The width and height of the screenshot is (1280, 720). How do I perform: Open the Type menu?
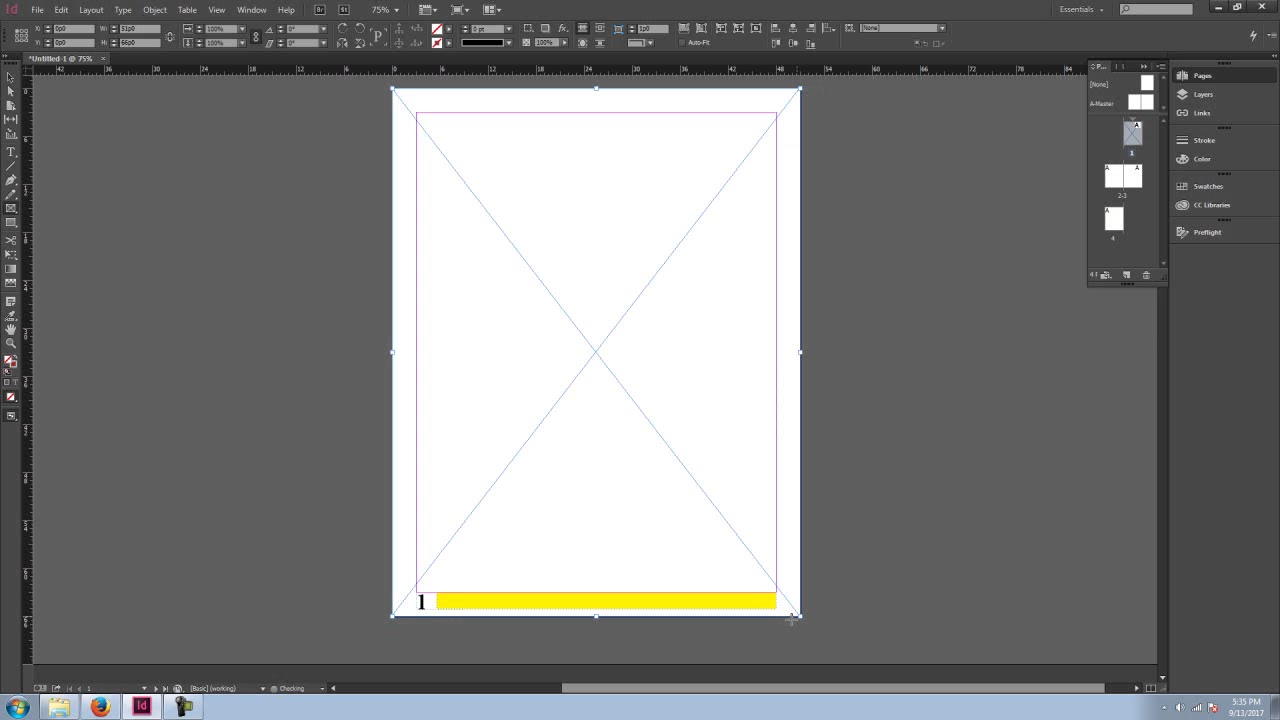click(x=123, y=10)
